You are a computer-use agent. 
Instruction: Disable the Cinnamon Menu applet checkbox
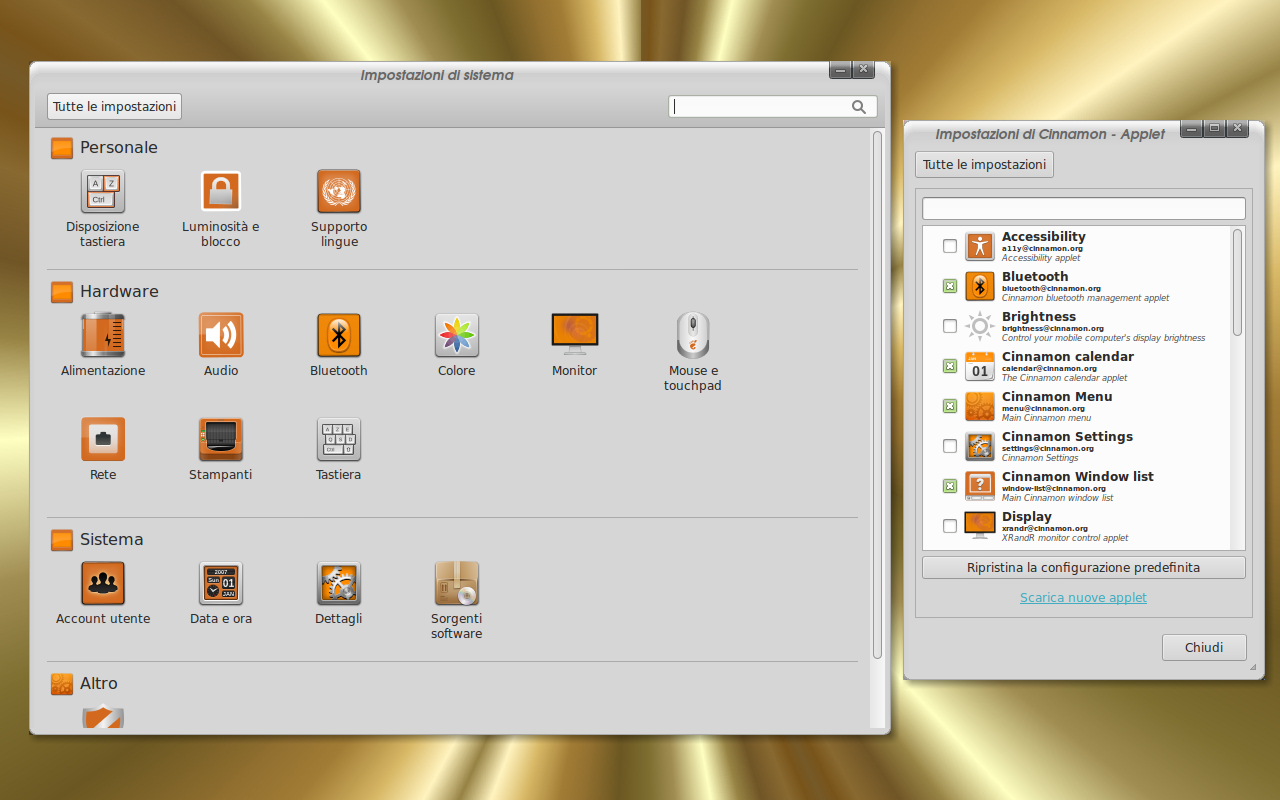(950, 406)
